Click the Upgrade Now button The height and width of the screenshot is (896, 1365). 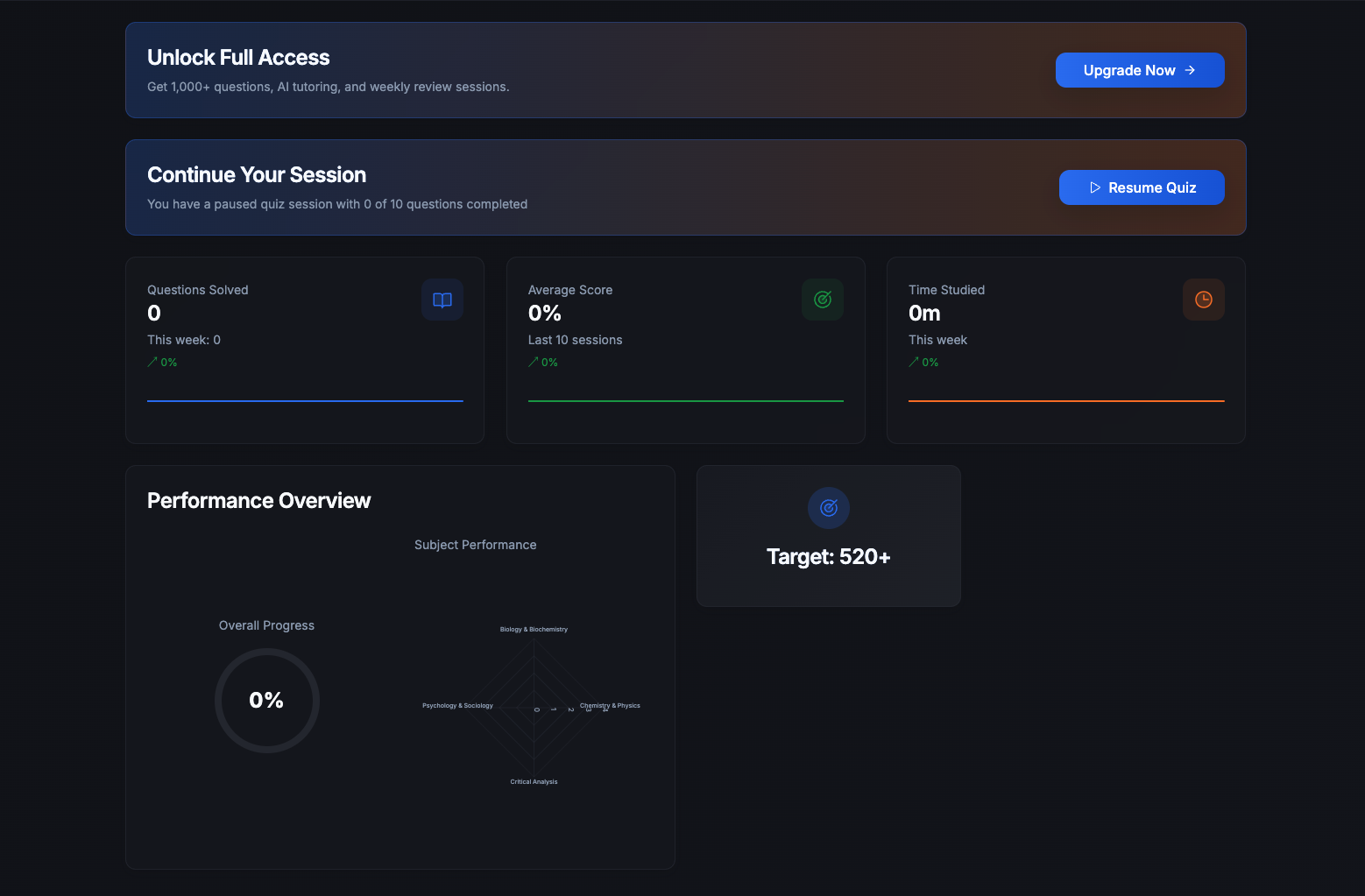click(1139, 70)
